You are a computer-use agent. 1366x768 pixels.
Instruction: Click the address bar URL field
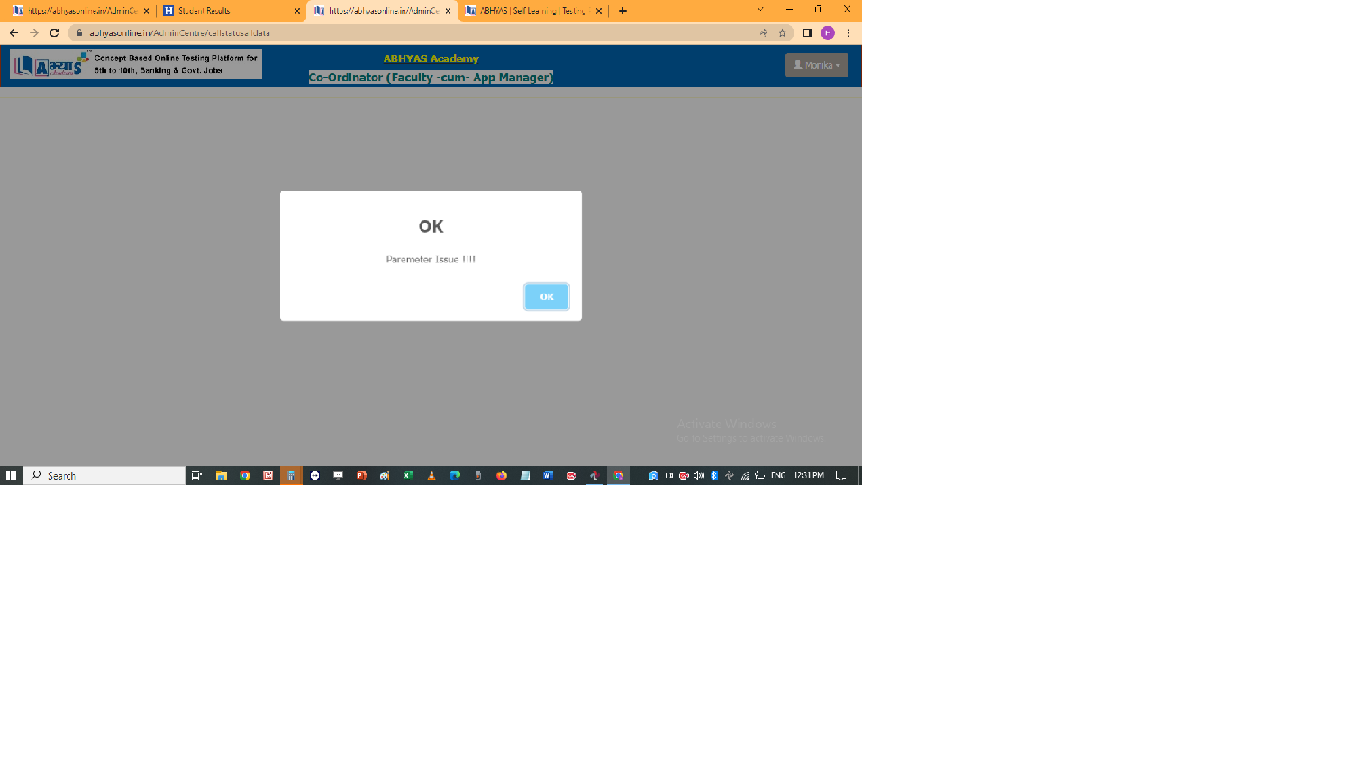click(x=400, y=33)
